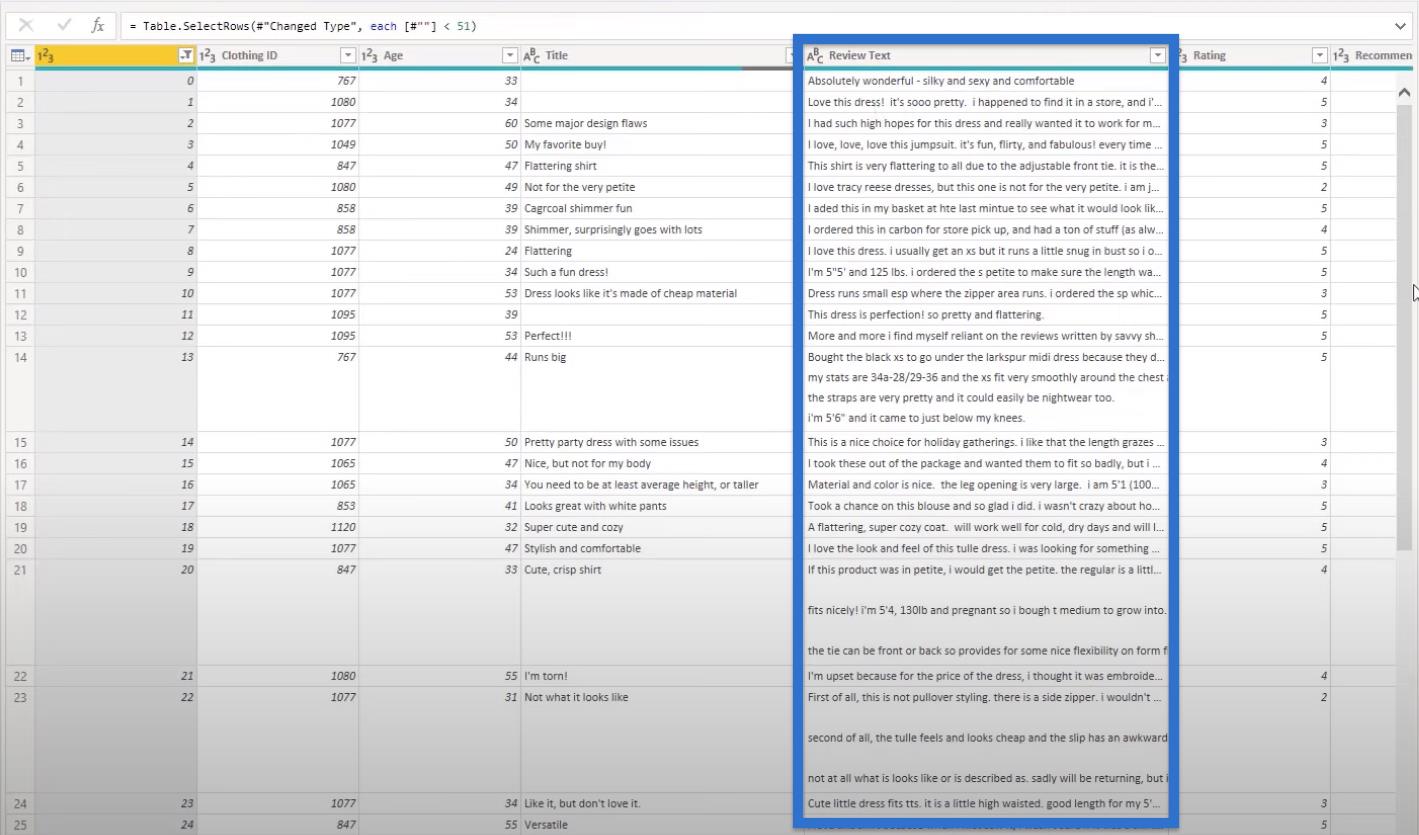Click 'A flattering, super cozy coat' review cell
The image size is (1419, 835).
coord(986,527)
